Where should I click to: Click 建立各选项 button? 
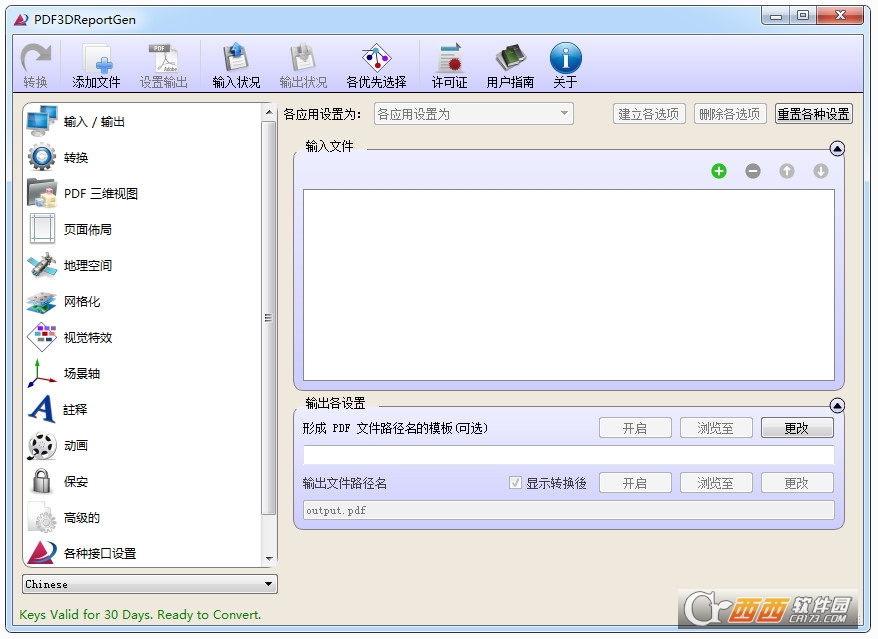649,114
